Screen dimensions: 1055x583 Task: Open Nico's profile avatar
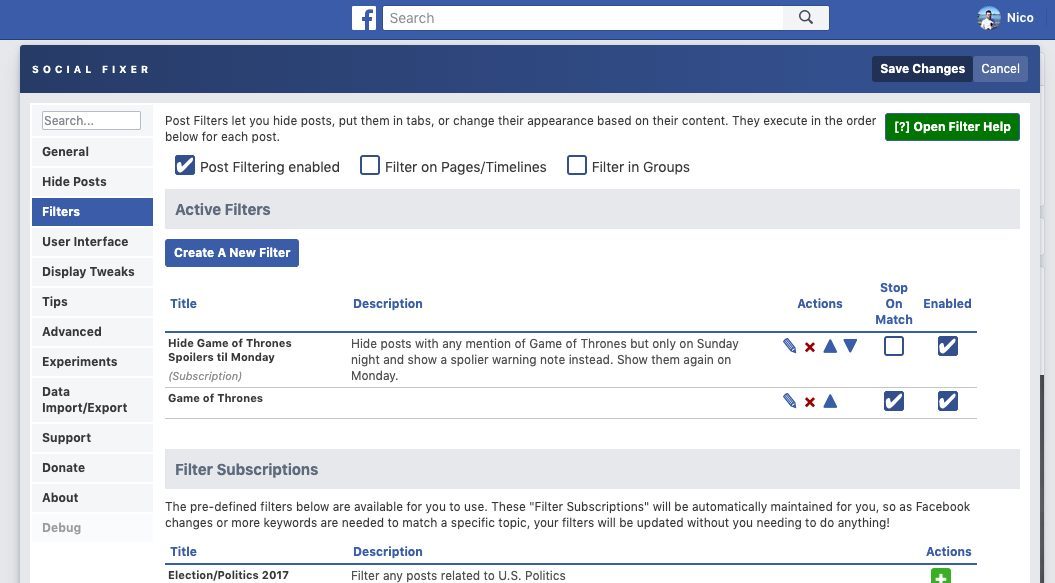point(988,18)
